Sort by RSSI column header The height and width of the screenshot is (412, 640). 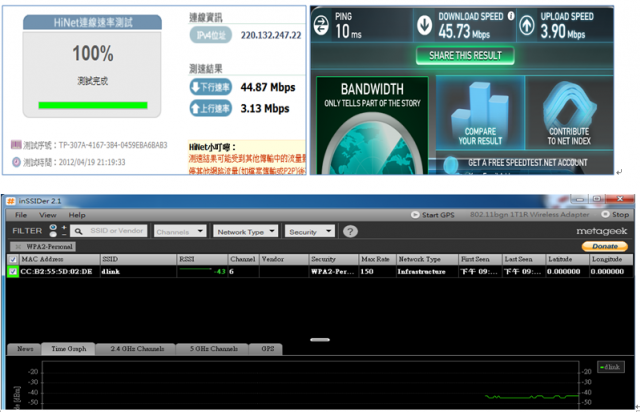point(202,259)
